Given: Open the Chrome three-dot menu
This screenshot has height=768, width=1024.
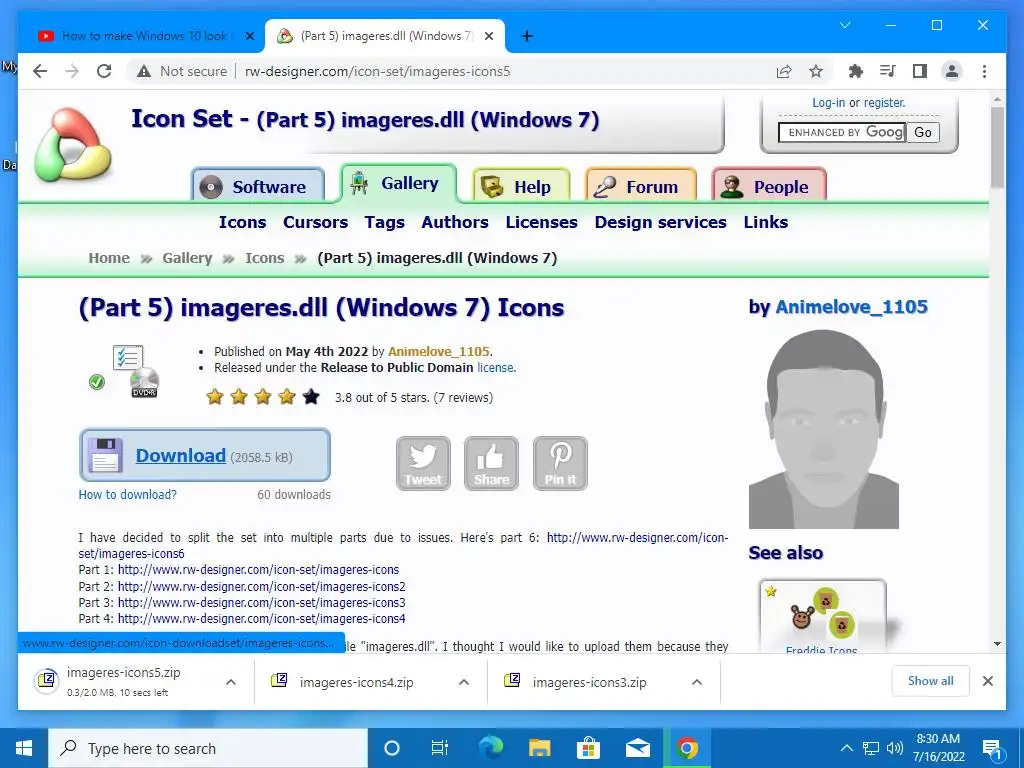Looking at the screenshot, I should point(984,71).
